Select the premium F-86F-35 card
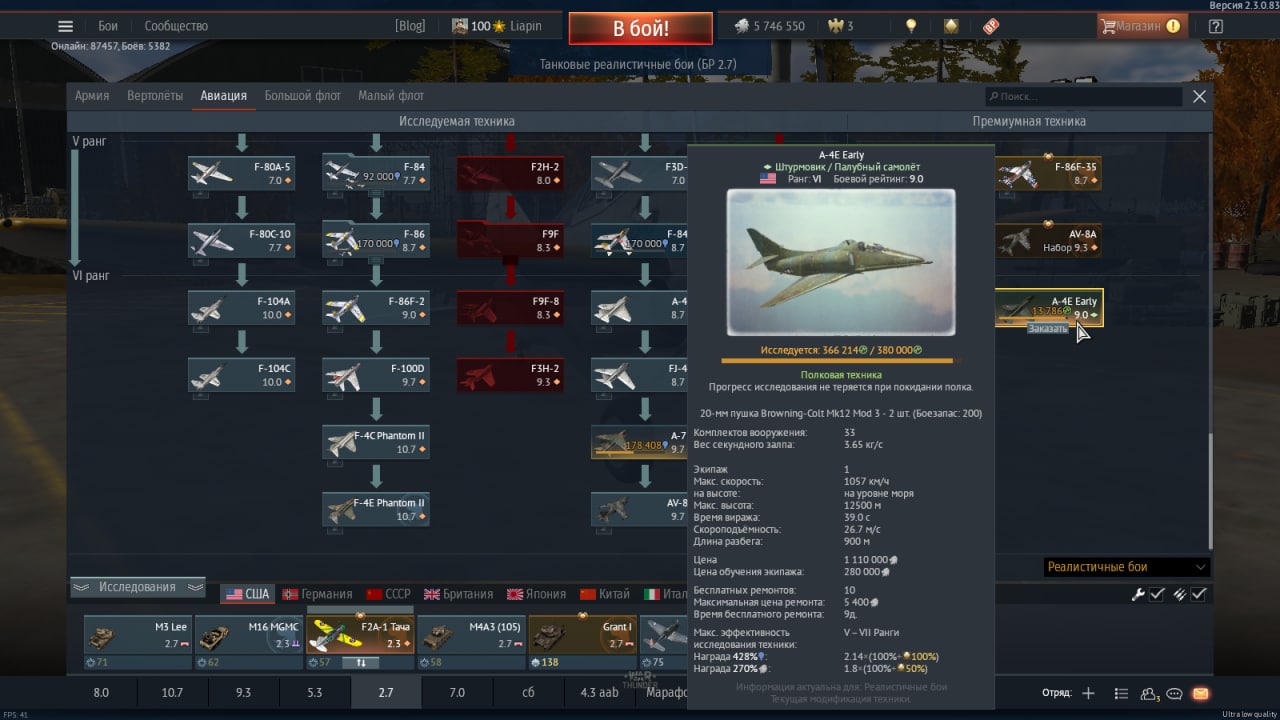This screenshot has width=1280, height=720. click(1049, 173)
